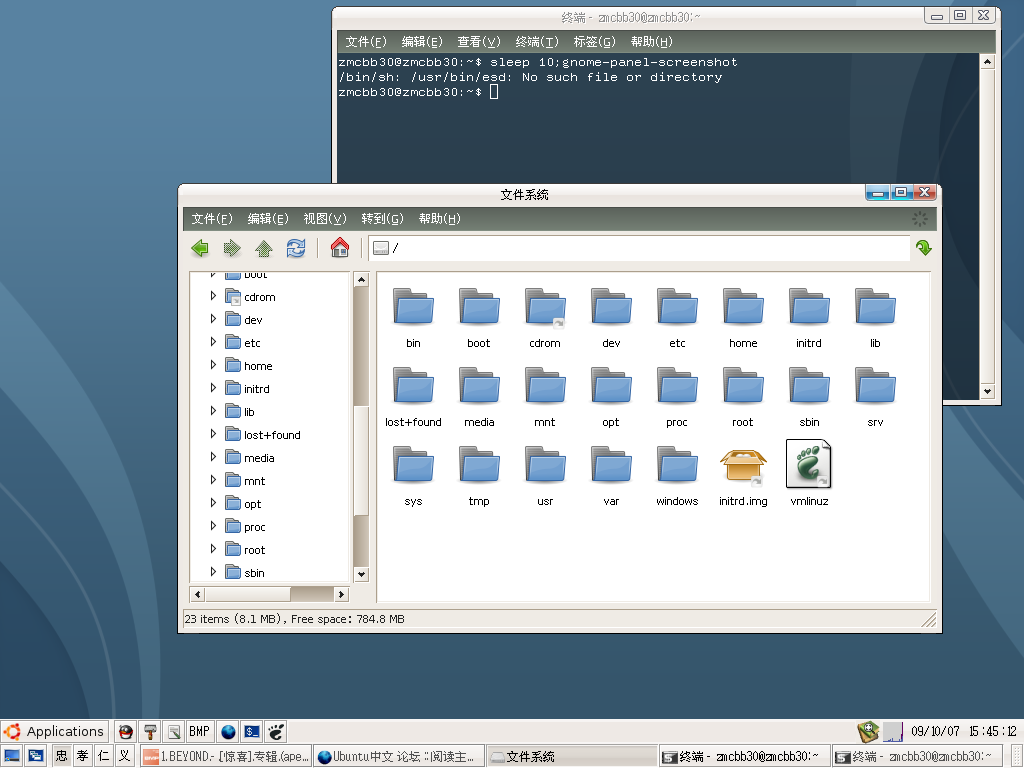The width and height of the screenshot is (1024, 768).
Task: Expand the initrd tree node
Action: tap(213, 388)
